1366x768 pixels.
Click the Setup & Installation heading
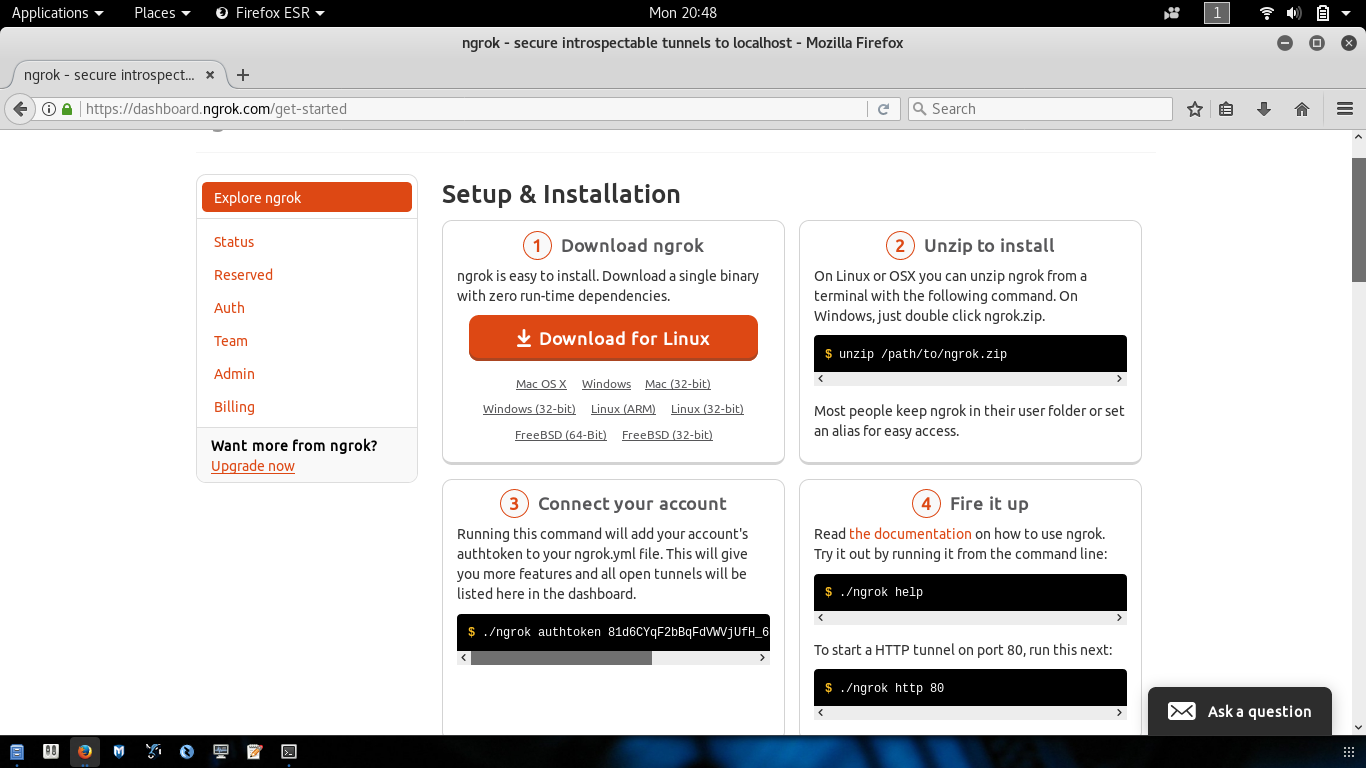point(561,194)
